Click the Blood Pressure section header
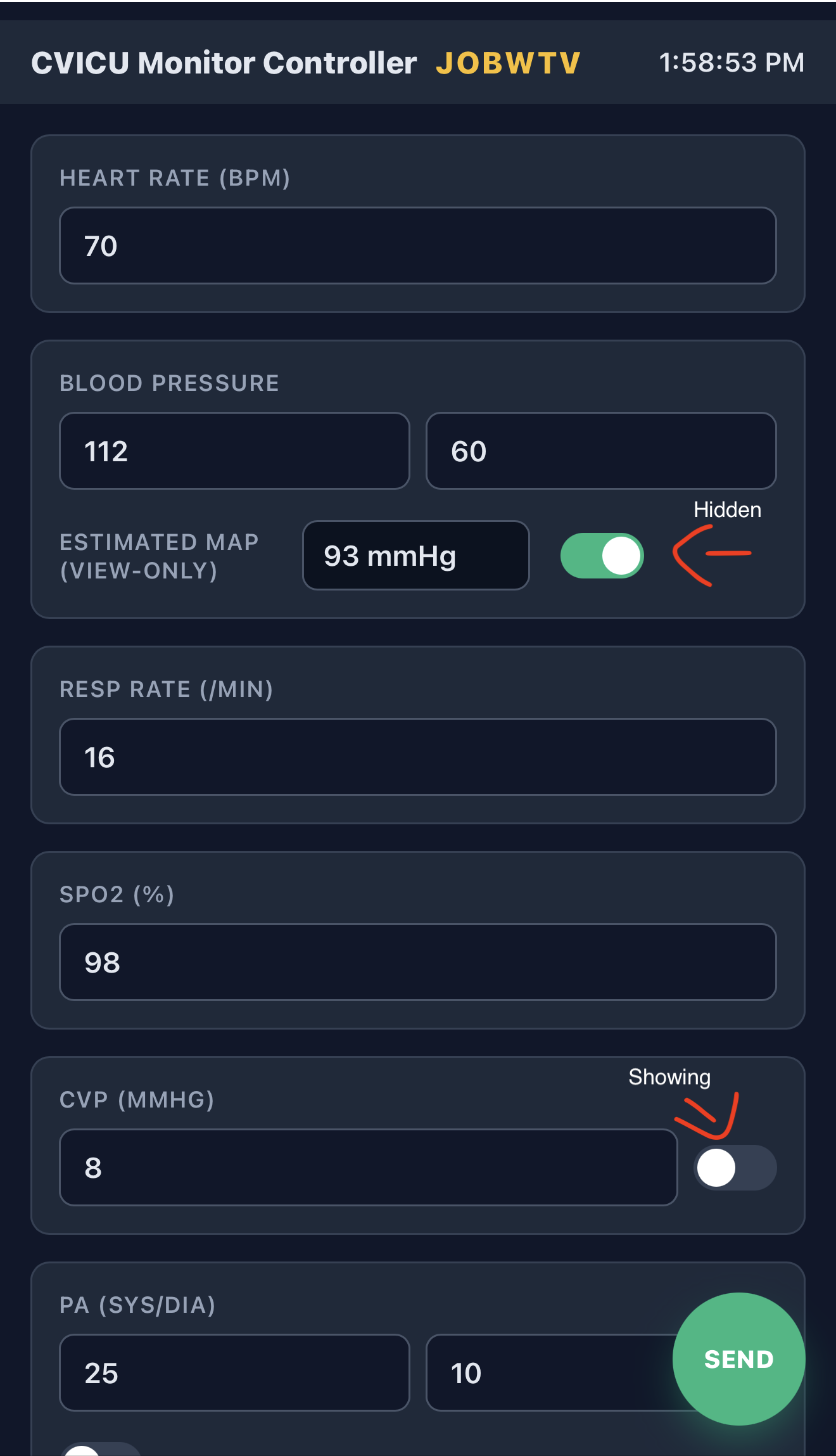This screenshot has width=836, height=1456. coord(168,383)
